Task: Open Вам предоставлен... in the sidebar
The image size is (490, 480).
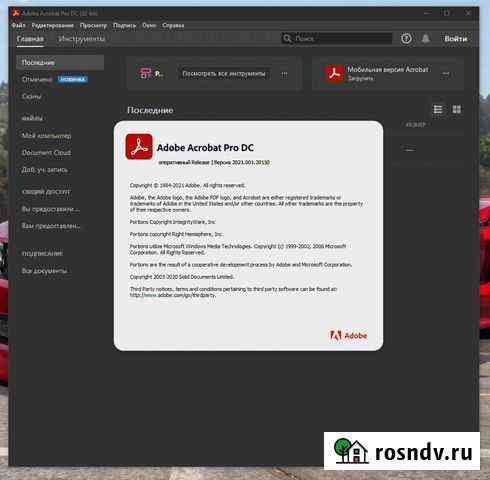Action: [x=51, y=226]
